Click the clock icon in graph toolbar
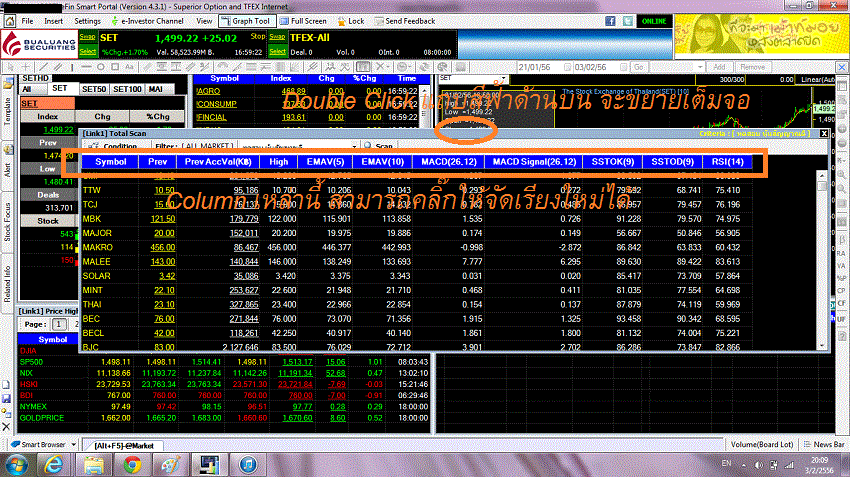The height and width of the screenshot is (477, 850). pos(402,67)
